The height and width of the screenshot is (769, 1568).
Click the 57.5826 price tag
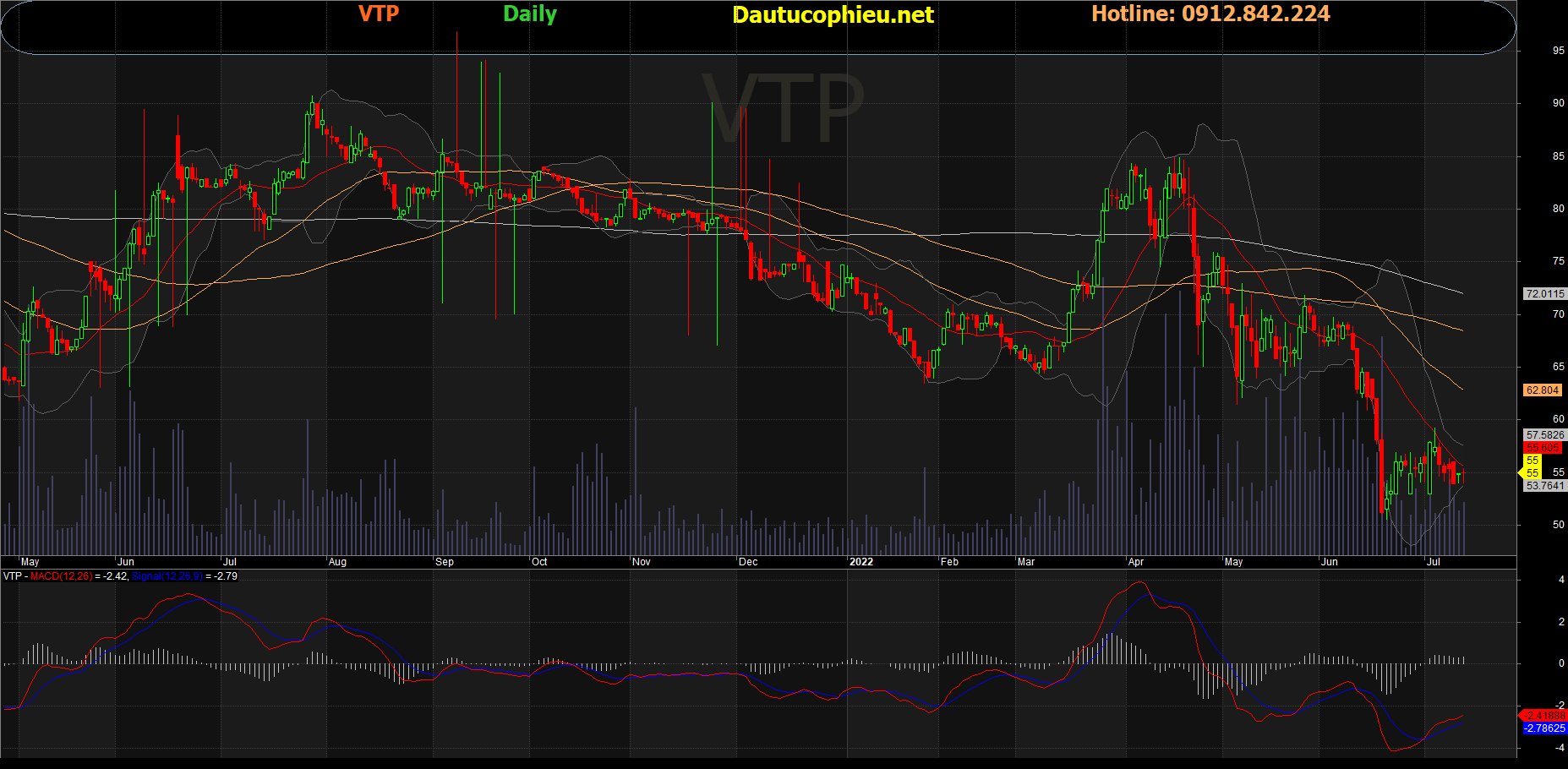1544,435
